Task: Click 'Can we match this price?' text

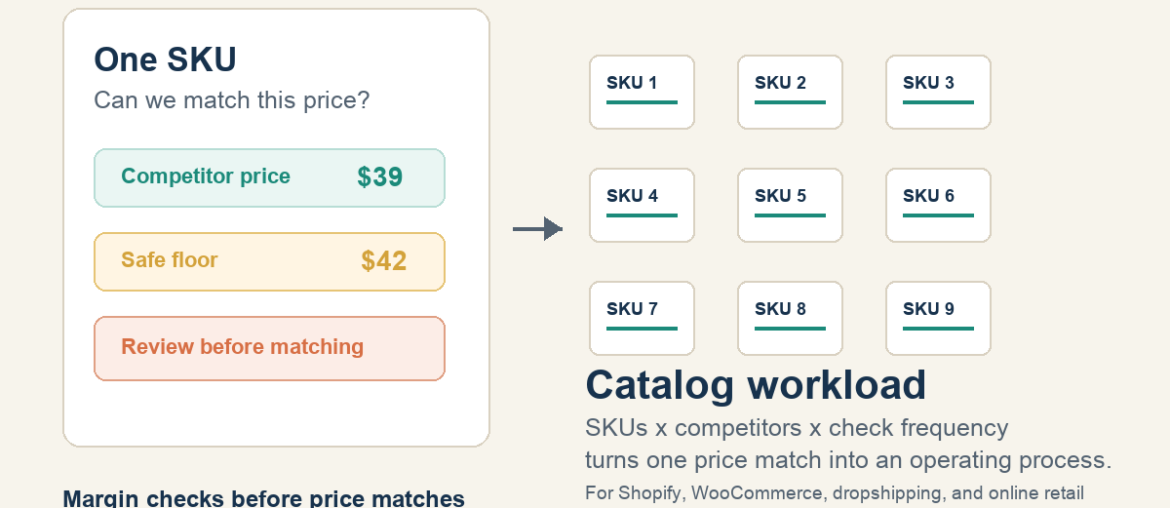Action: coord(231,100)
